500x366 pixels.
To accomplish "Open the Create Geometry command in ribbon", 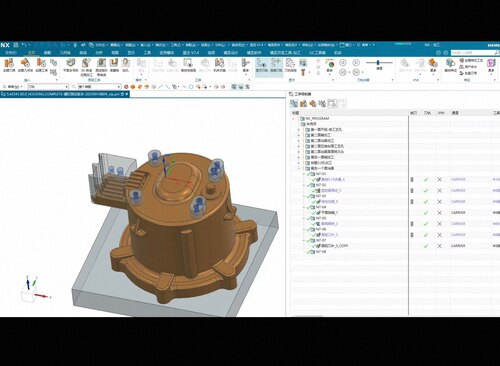I will point(25,65).
